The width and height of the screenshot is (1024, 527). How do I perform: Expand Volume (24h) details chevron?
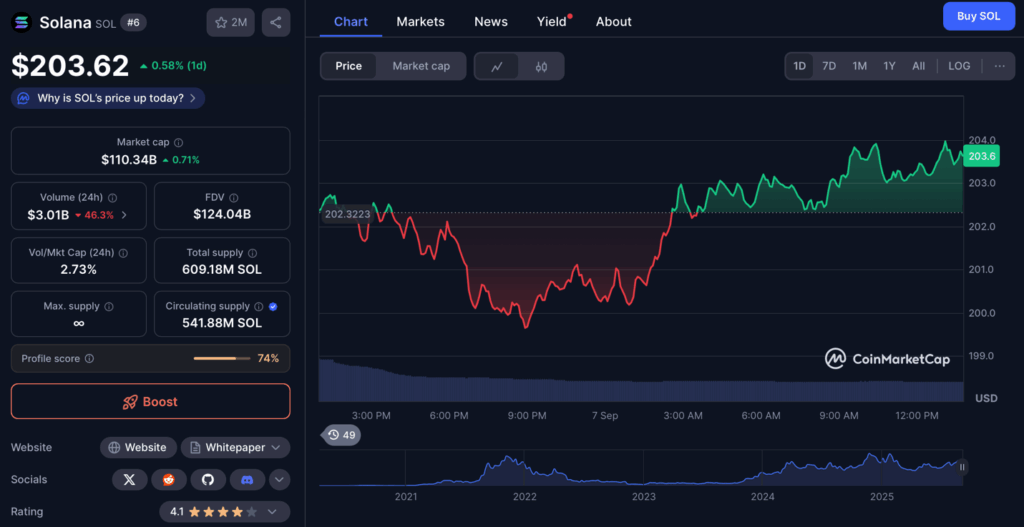click(124, 215)
